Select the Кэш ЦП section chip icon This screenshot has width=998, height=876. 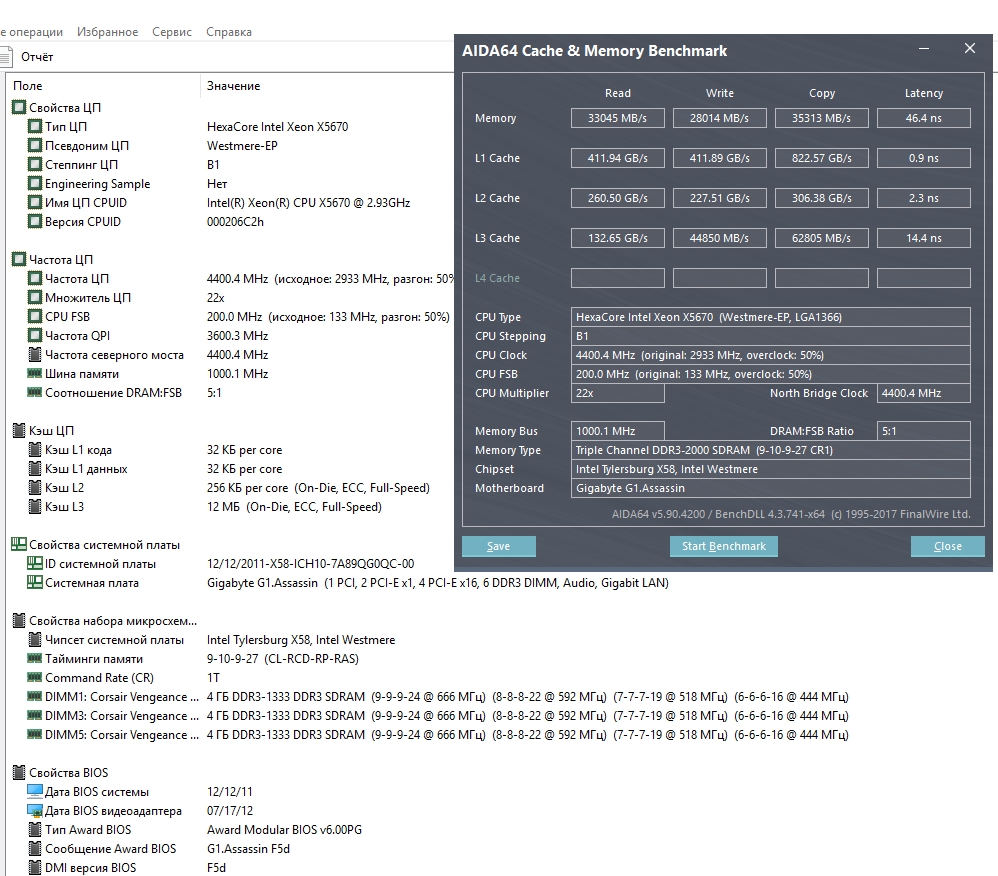tap(19, 430)
